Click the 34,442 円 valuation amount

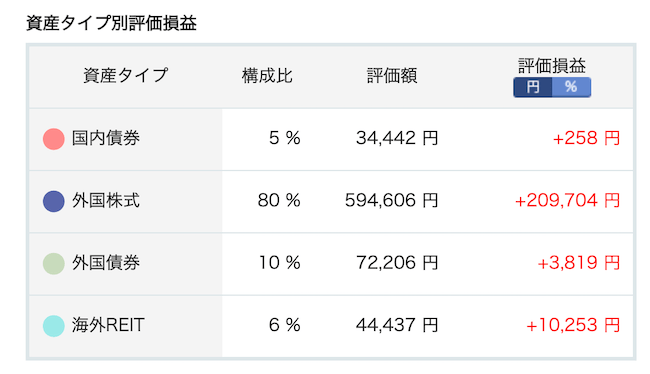pos(397,138)
